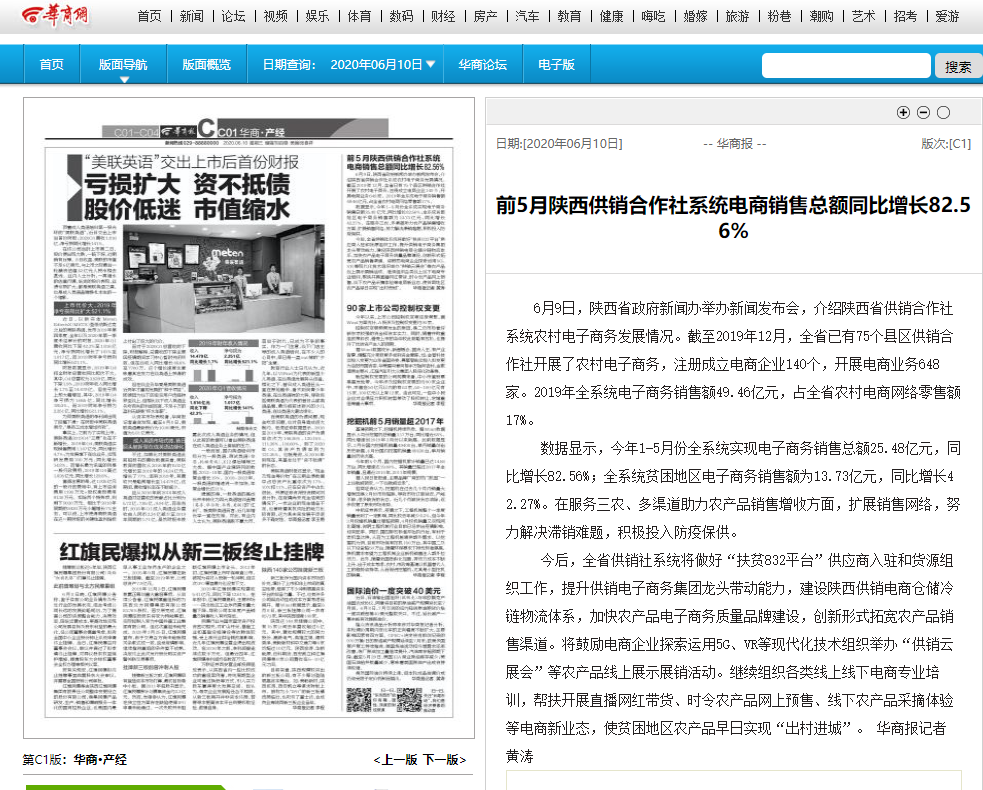983x790 pixels.
Task: Open the 数码 channel
Action: coord(401,16)
